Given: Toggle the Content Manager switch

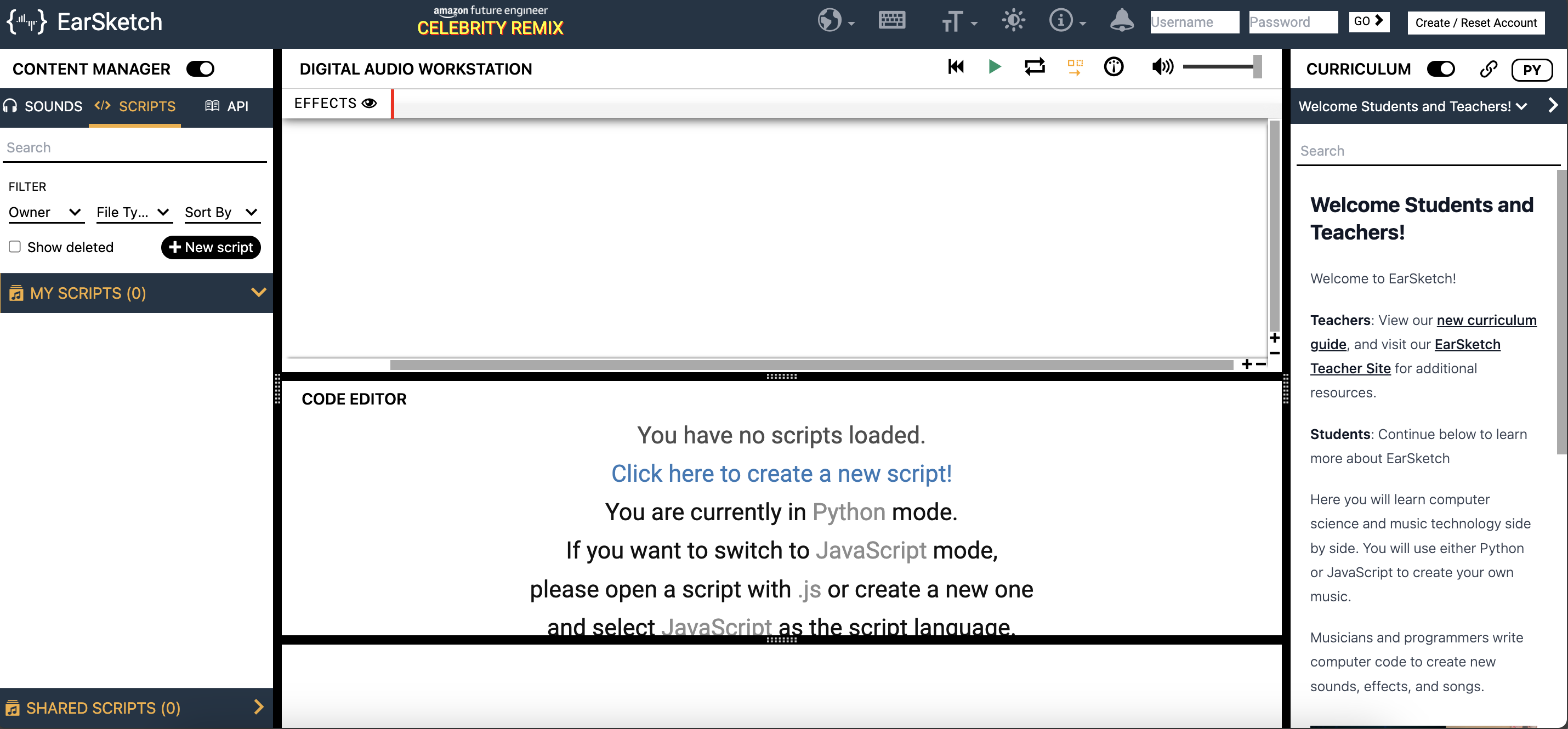Looking at the screenshot, I should click(200, 69).
